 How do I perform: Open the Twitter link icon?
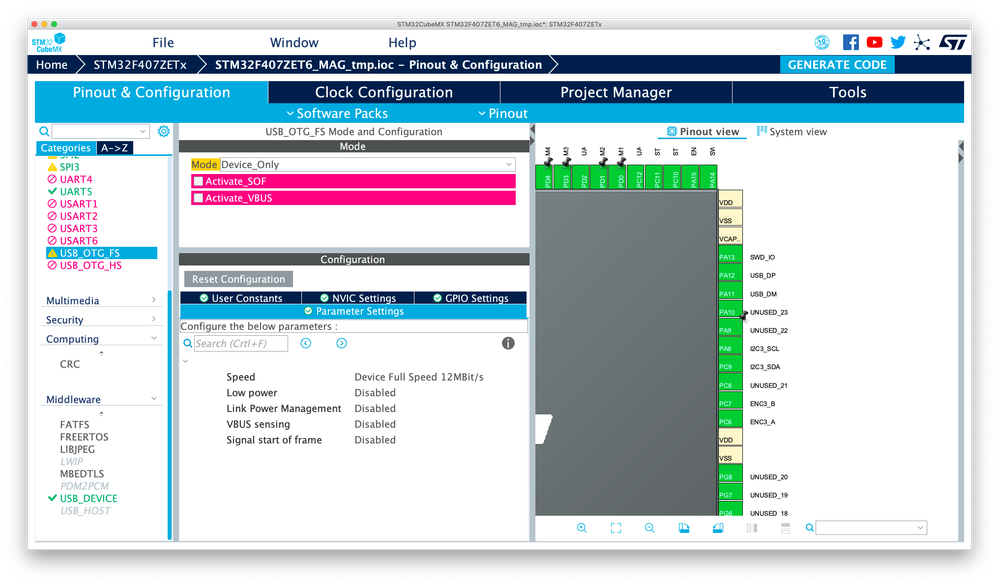coord(898,43)
